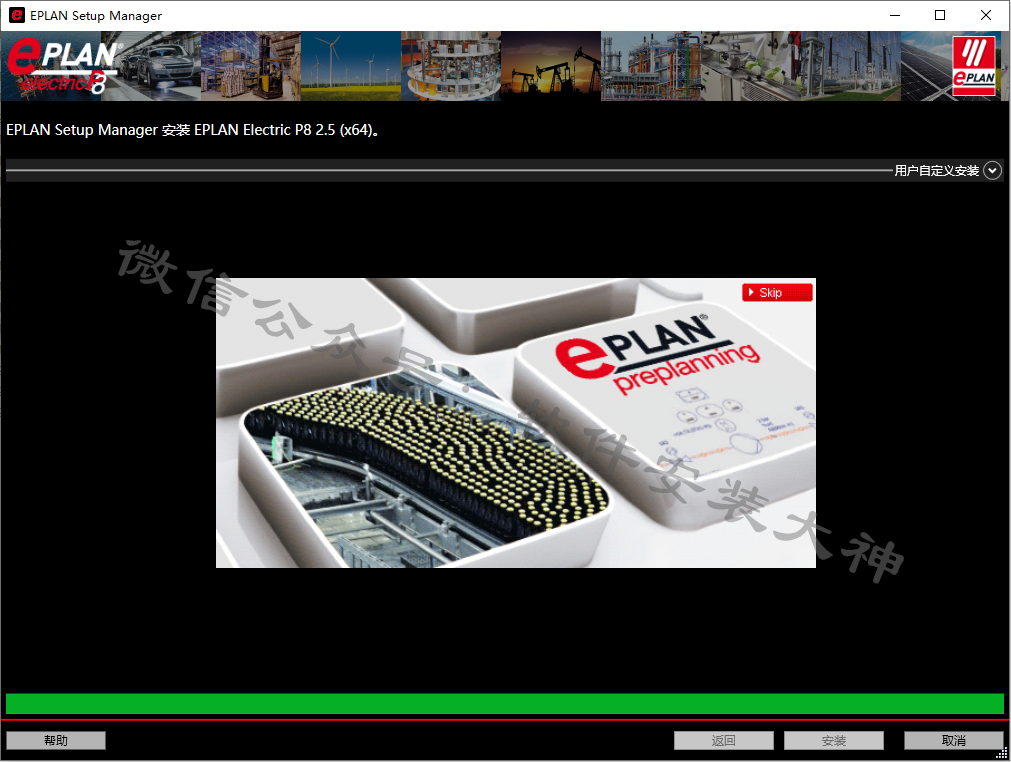
Task: Click the installing EPLAN Electric P8 2.5 (x64) text
Action: [x=193, y=130]
